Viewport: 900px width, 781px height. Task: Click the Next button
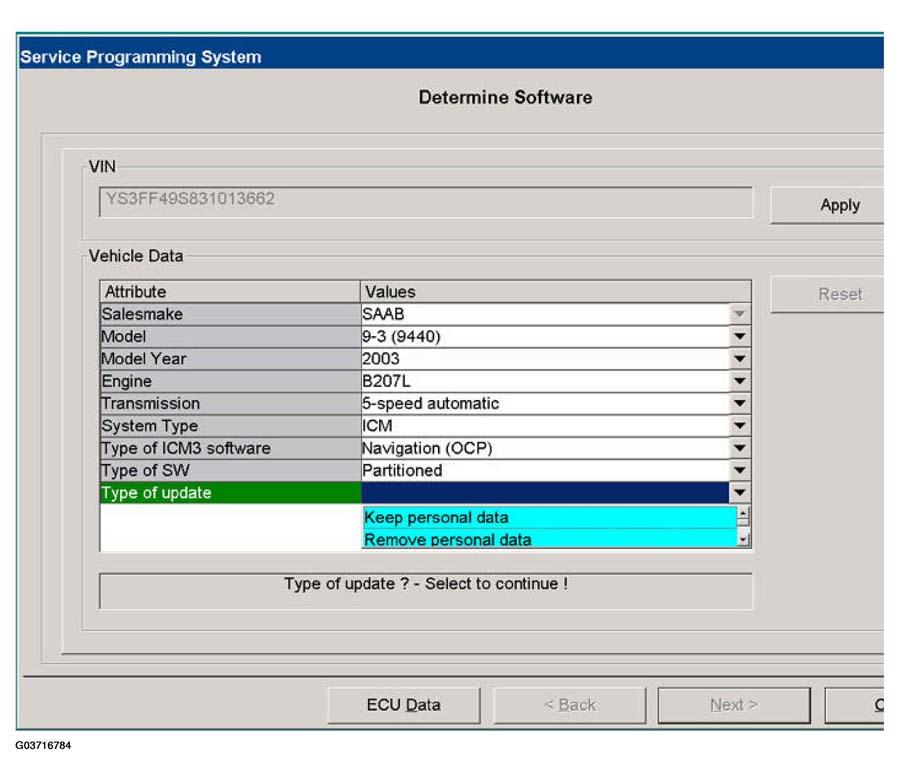733,705
